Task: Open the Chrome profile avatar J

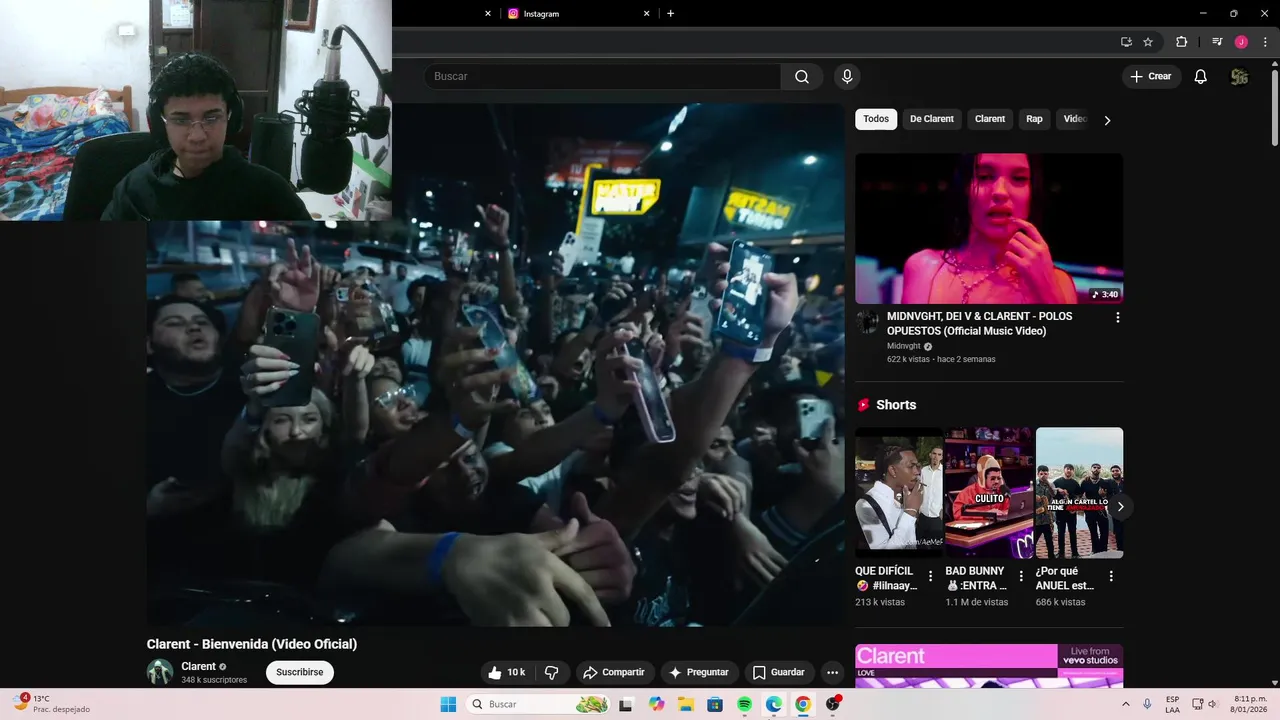Action: [x=1241, y=42]
